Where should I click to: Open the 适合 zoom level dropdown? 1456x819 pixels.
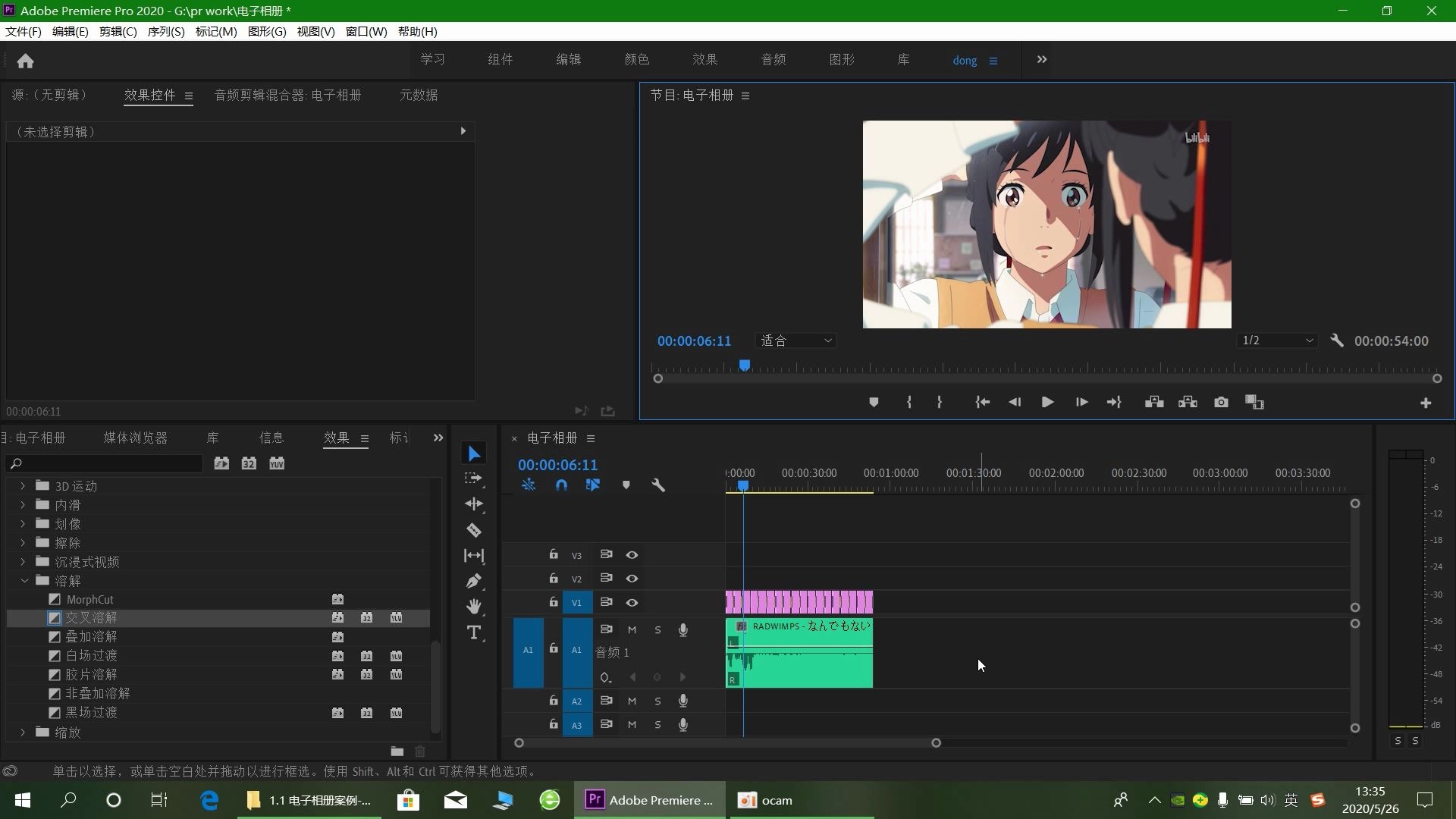[796, 340]
